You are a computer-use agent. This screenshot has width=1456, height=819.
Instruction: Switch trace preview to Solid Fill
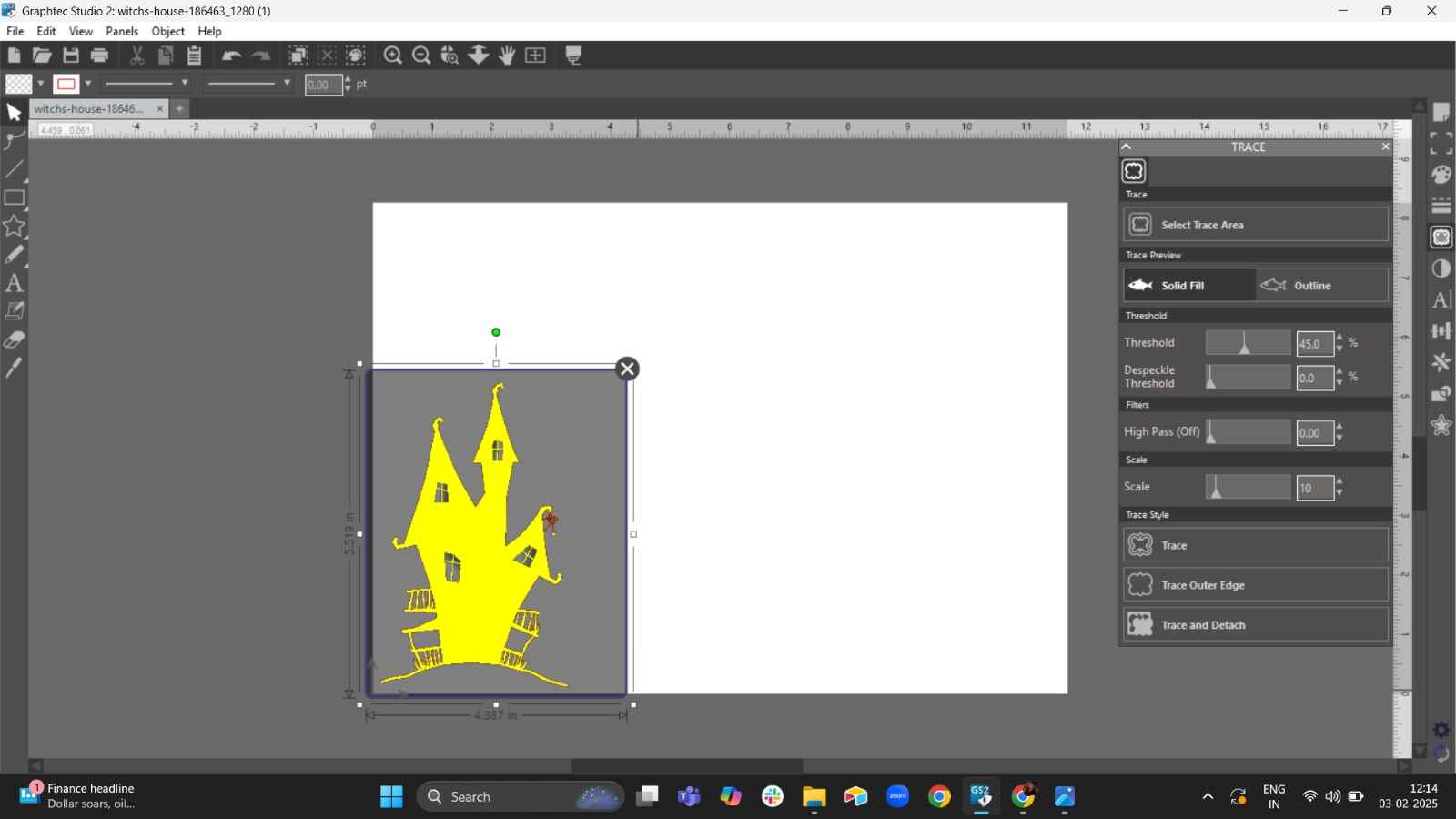tap(1189, 285)
